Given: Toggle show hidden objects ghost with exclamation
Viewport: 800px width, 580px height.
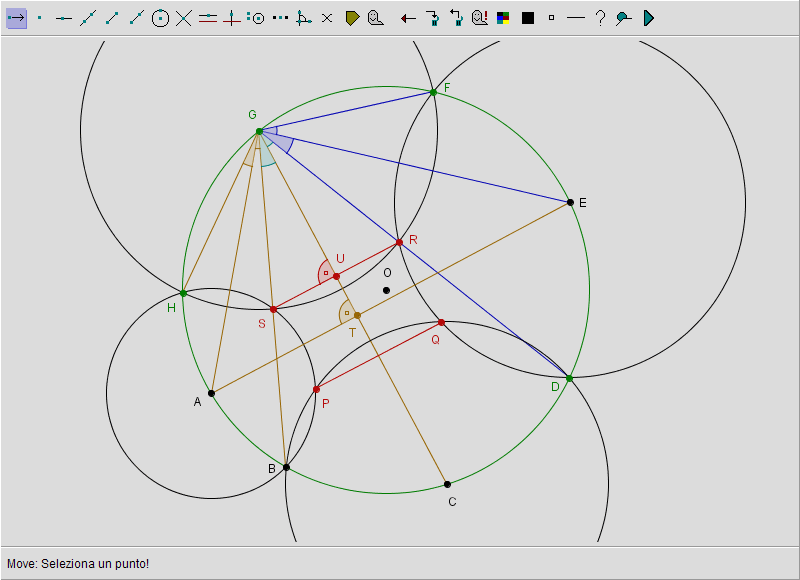Looking at the screenshot, I should 480,18.
